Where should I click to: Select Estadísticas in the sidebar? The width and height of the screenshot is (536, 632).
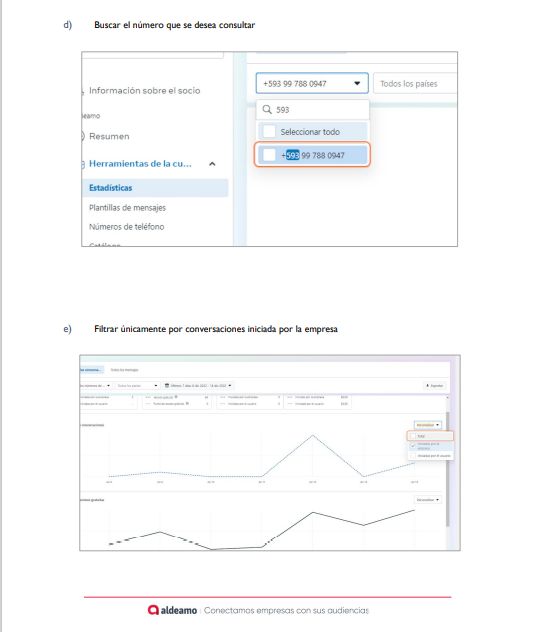(155, 188)
